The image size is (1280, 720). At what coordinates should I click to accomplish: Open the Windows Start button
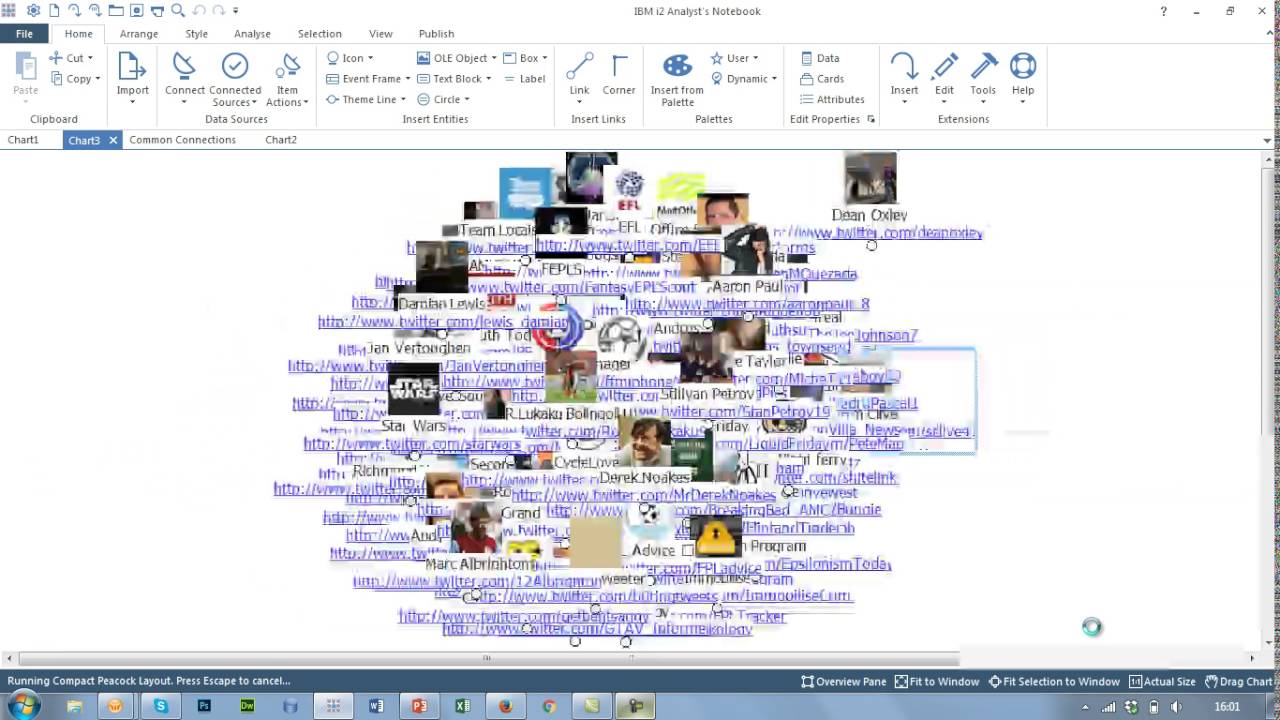point(22,706)
